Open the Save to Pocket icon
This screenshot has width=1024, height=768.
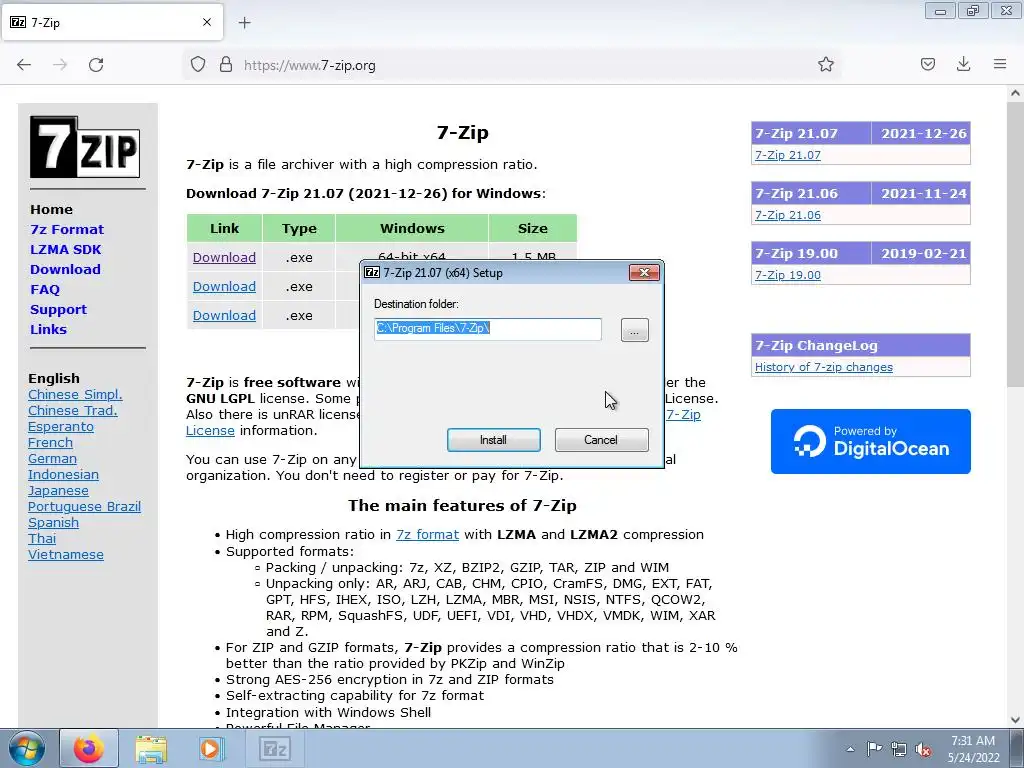[x=927, y=64]
